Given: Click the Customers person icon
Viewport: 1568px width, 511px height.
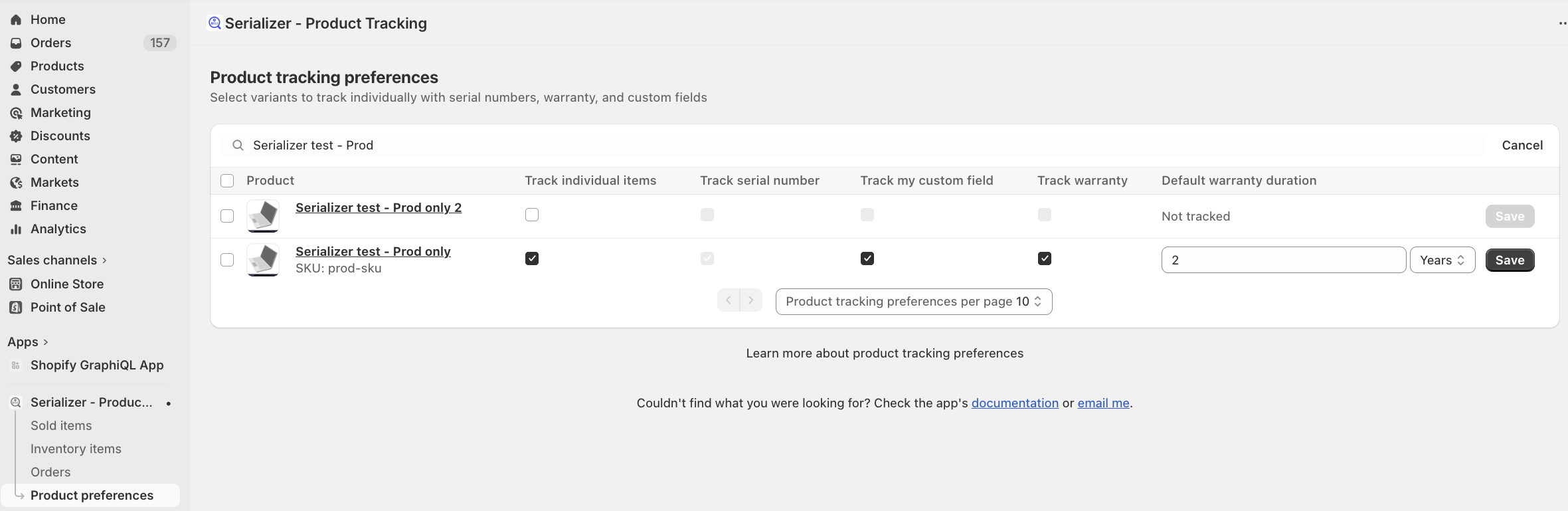Looking at the screenshot, I should click(x=16, y=90).
